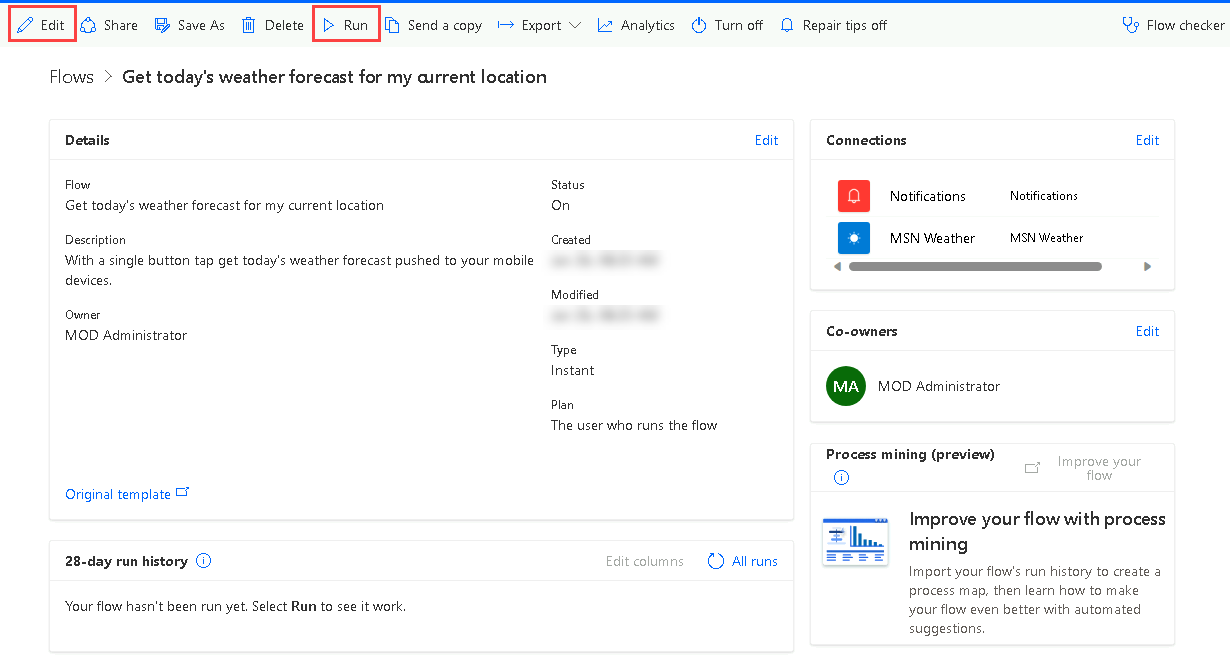Click Improve your flow button text
The height and width of the screenshot is (661, 1230).
[1099, 468]
